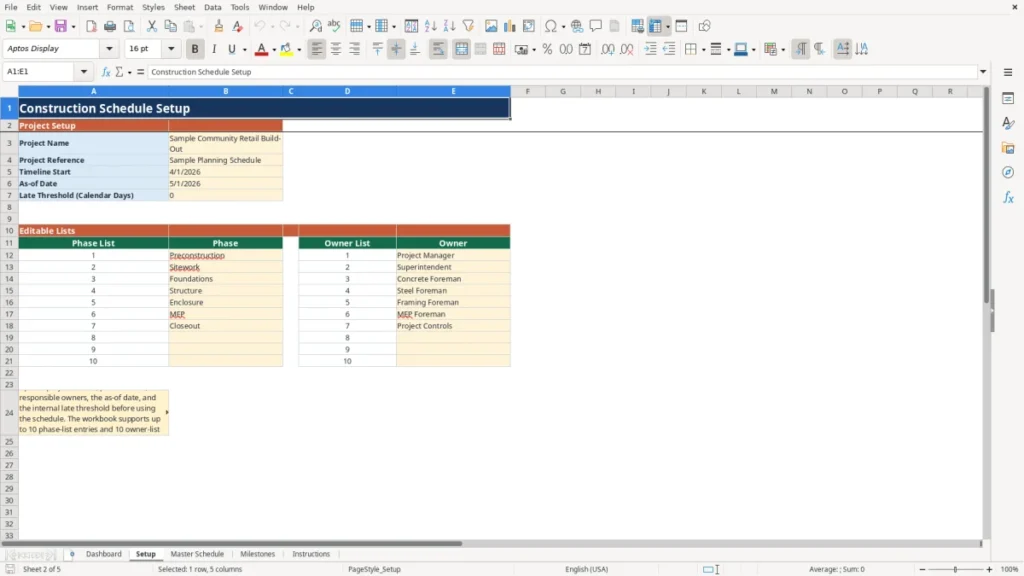1024x576 pixels.
Task: Add a decimal place
Action: (607, 49)
